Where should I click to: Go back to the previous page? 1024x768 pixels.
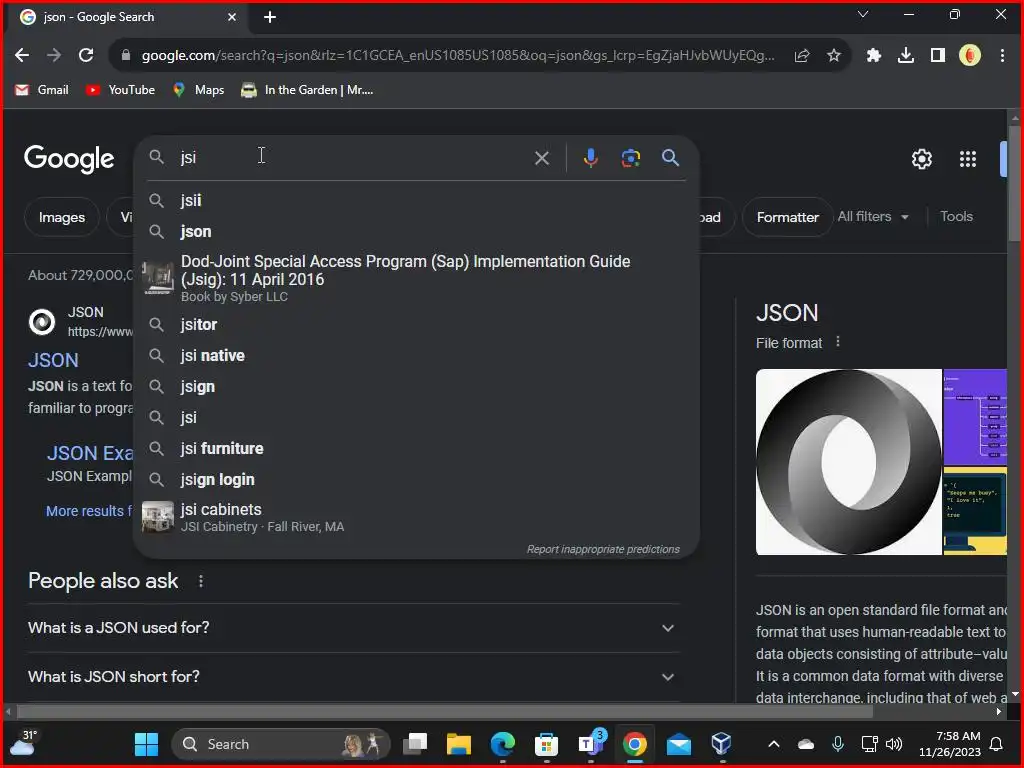[x=22, y=56]
